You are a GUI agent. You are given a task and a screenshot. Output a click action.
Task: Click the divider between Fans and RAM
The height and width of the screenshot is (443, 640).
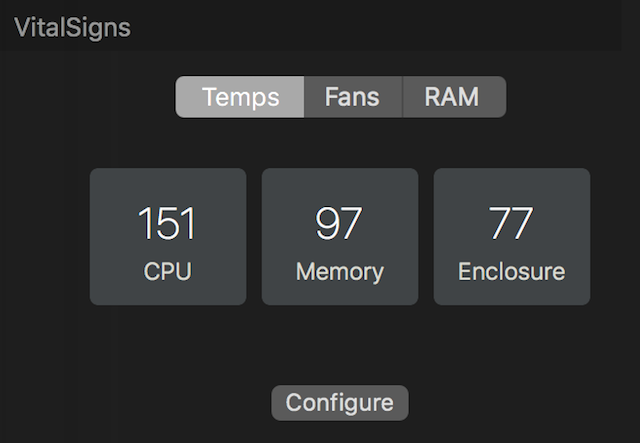click(x=402, y=97)
